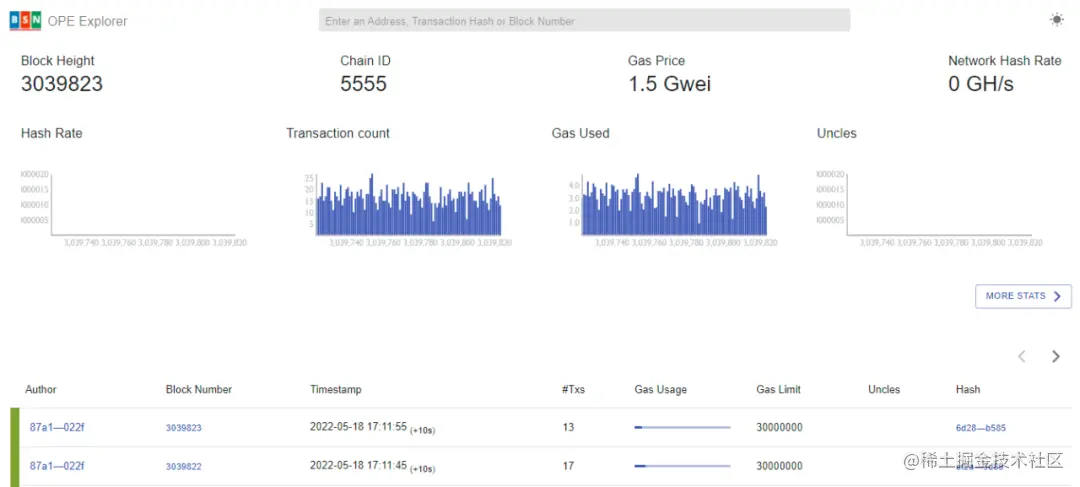Click the Timestamp column header
The width and height of the screenshot is (1080, 487).
(x=336, y=390)
